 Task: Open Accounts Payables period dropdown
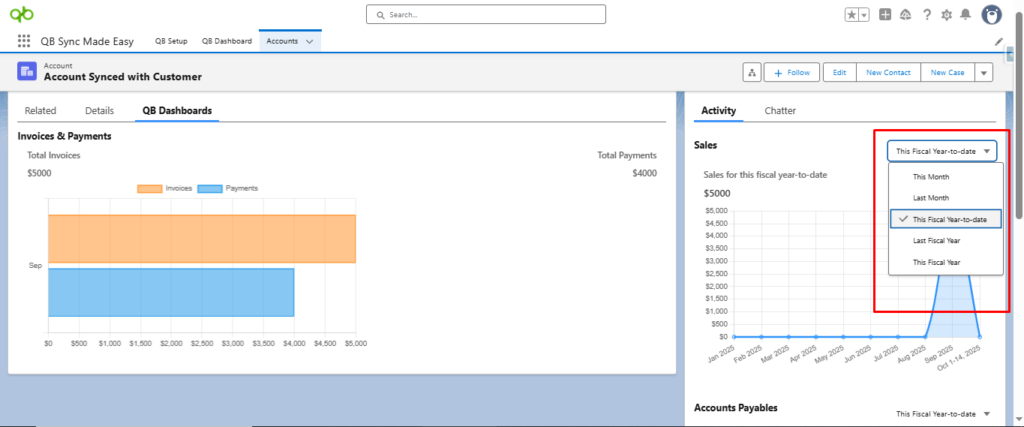click(942, 414)
